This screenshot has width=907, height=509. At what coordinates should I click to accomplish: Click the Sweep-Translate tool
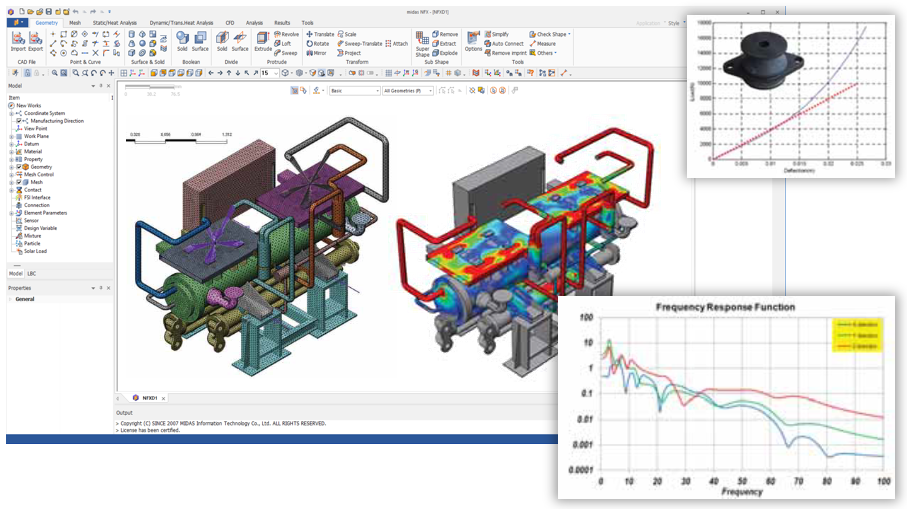point(360,43)
